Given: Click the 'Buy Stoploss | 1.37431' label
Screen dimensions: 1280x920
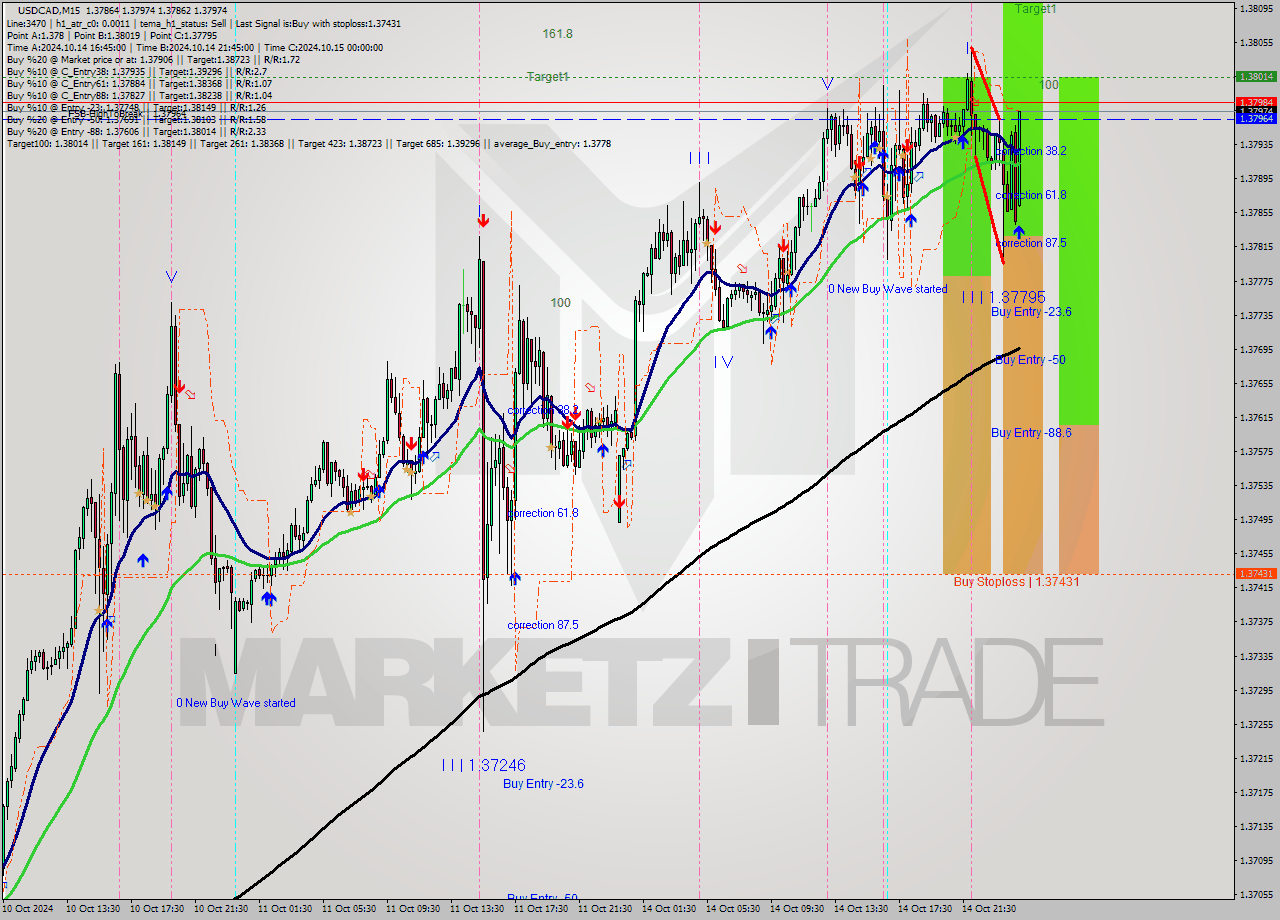Looking at the screenshot, I should tap(1016, 581).
